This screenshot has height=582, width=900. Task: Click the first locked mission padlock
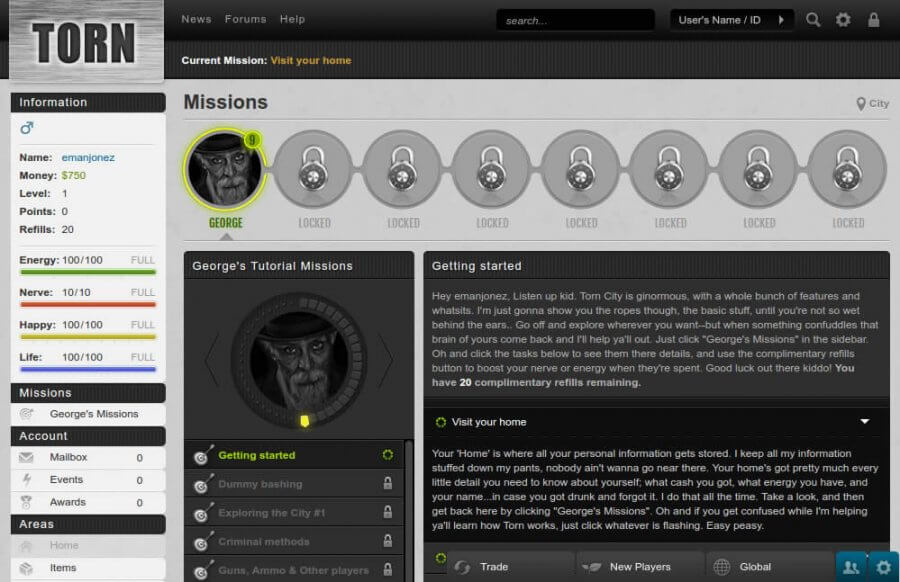(x=313, y=168)
